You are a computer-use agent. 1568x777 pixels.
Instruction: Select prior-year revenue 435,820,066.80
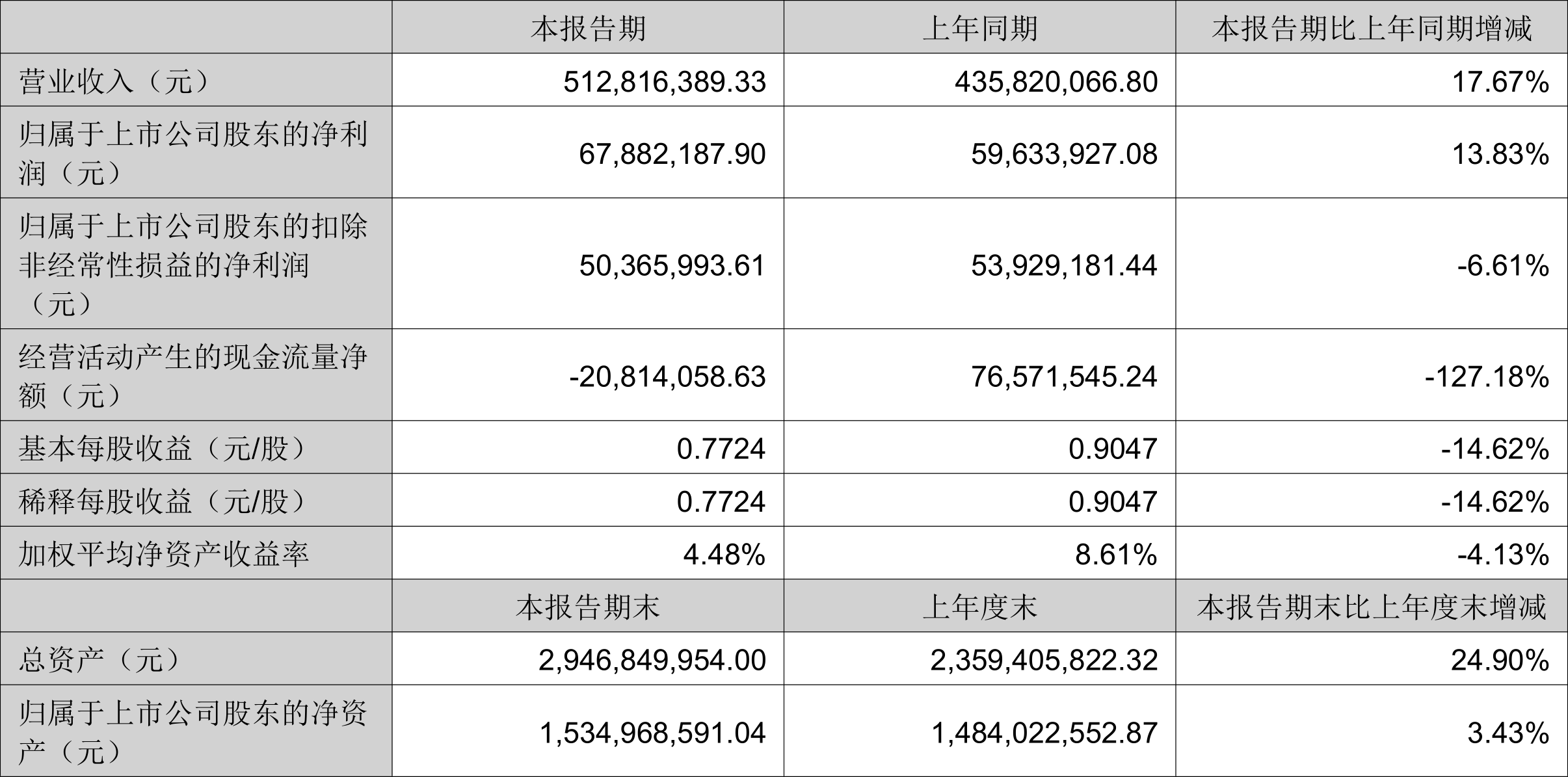coord(1056,82)
